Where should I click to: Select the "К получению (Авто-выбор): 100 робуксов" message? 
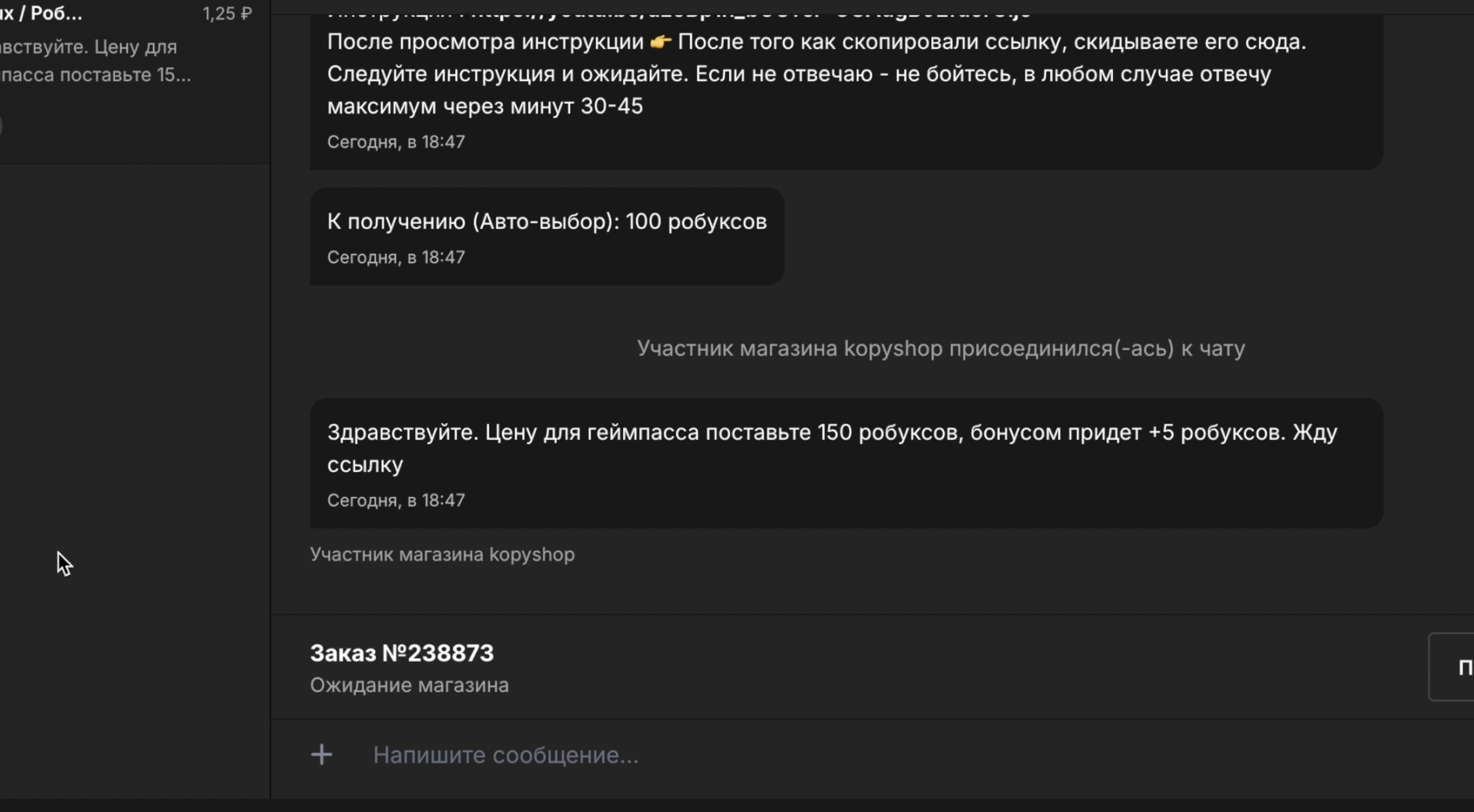pos(546,221)
